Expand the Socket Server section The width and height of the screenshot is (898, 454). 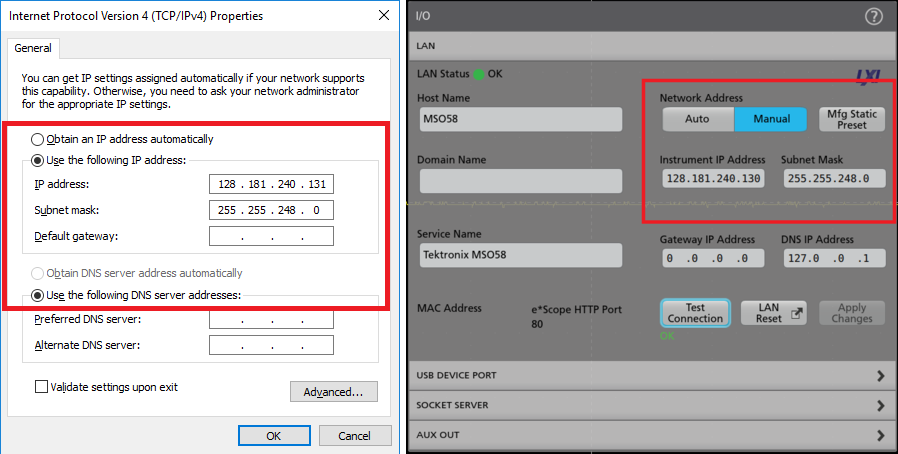point(650,406)
